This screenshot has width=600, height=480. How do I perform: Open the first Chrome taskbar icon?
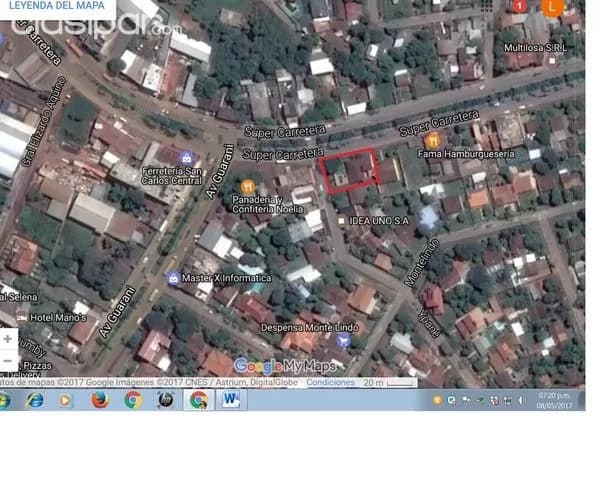[133, 400]
